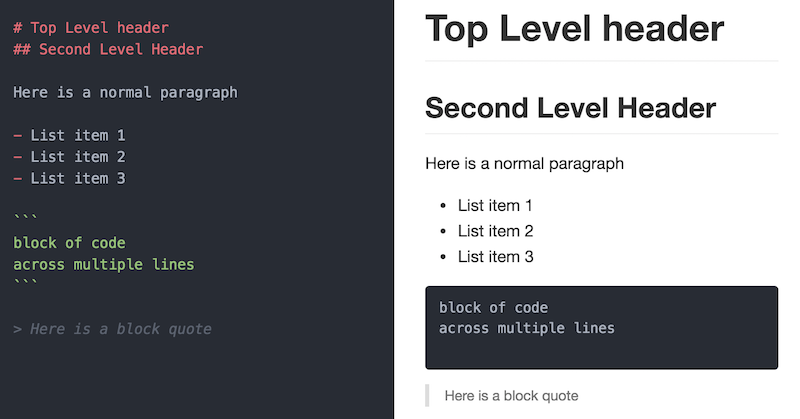Click the '> Here is a block quote' source
The height and width of the screenshot is (419, 800).
[x=112, y=329]
